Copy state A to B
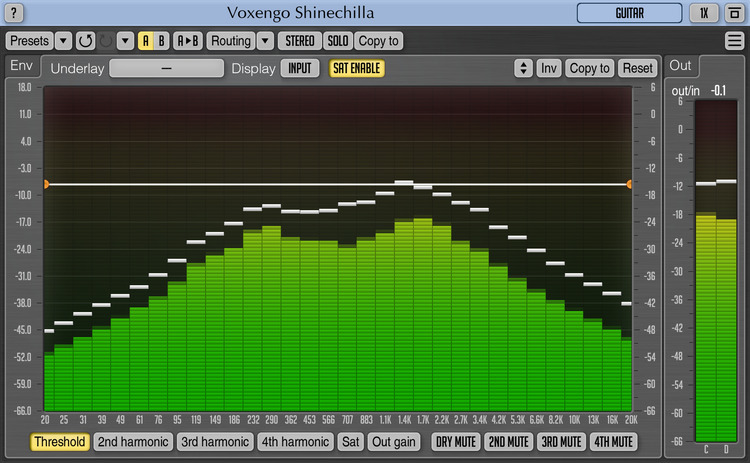The image size is (750, 463). (x=188, y=41)
